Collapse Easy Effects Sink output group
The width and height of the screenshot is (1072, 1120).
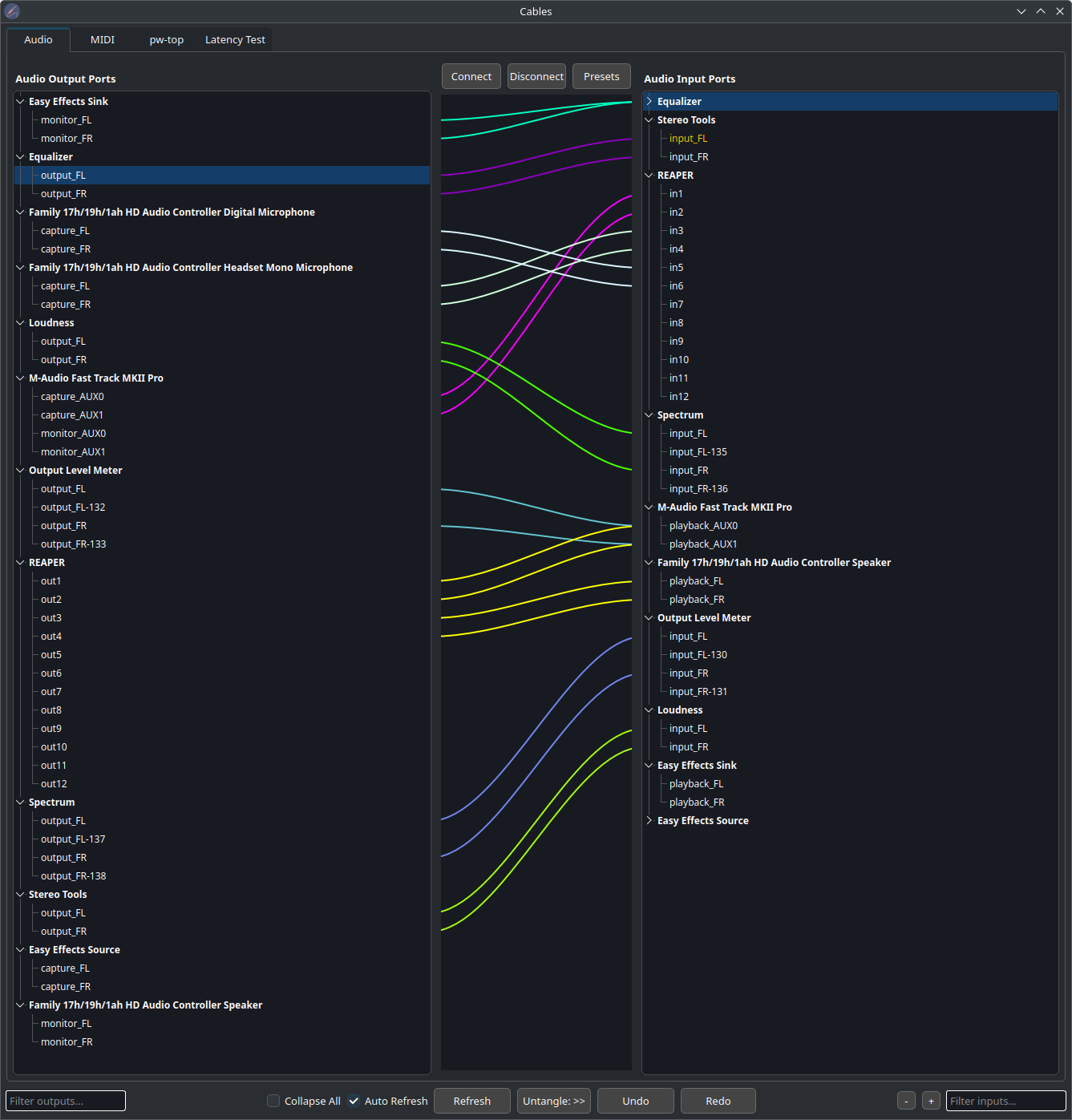(x=20, y=102)
